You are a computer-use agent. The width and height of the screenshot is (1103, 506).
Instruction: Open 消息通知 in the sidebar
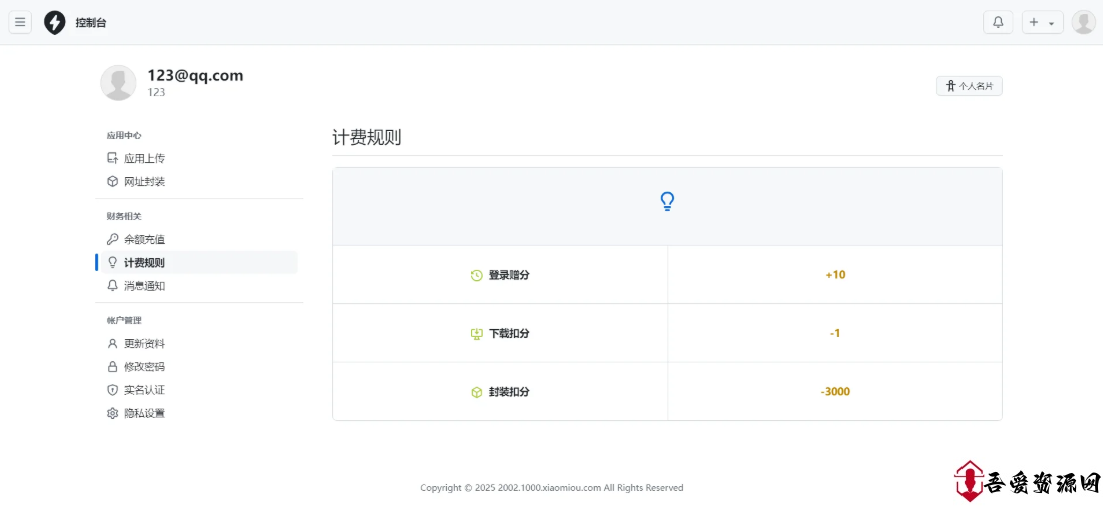pyautogui.click(x=144, y=285)
